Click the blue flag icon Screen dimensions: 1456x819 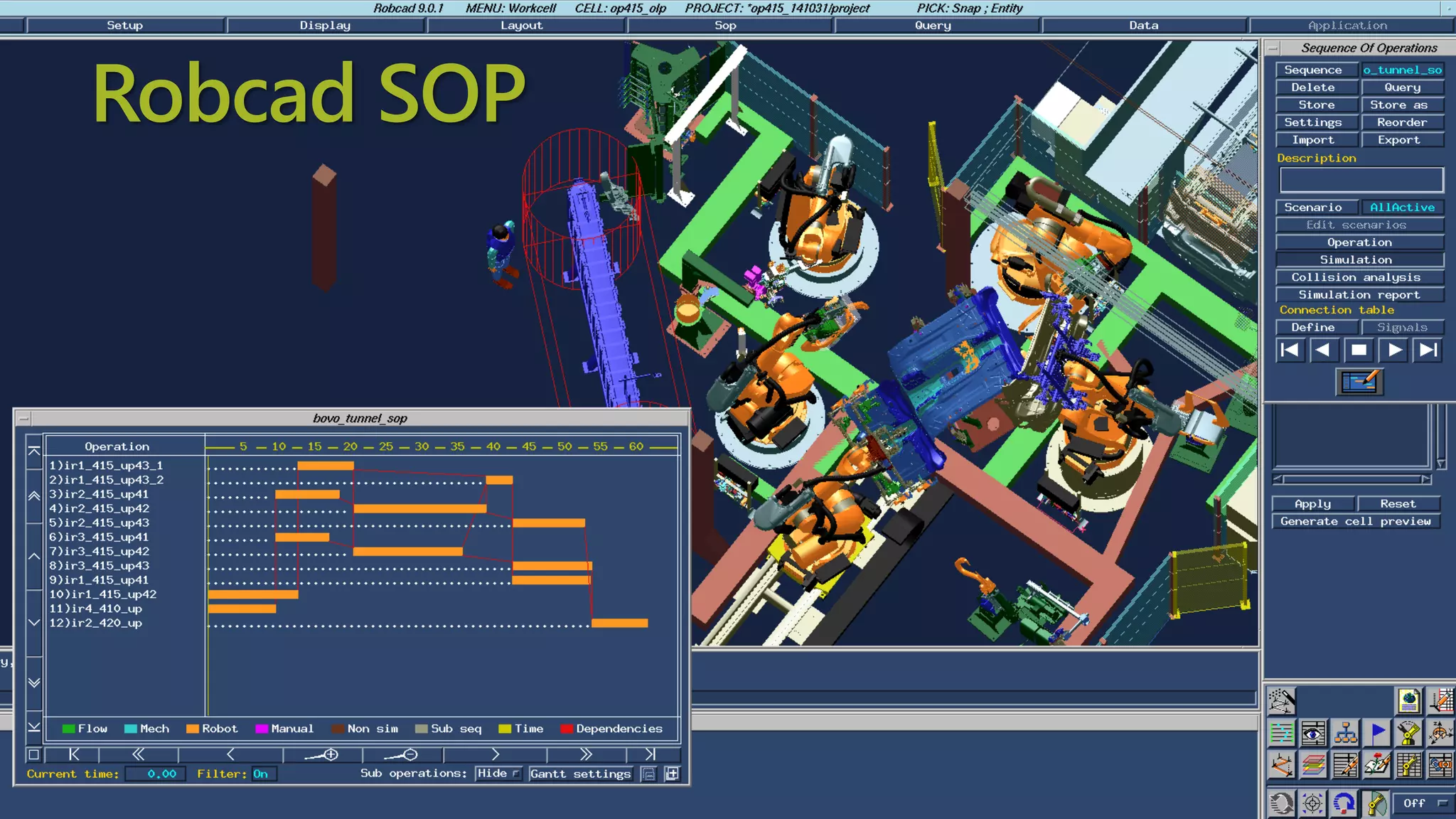[1377, 733]
